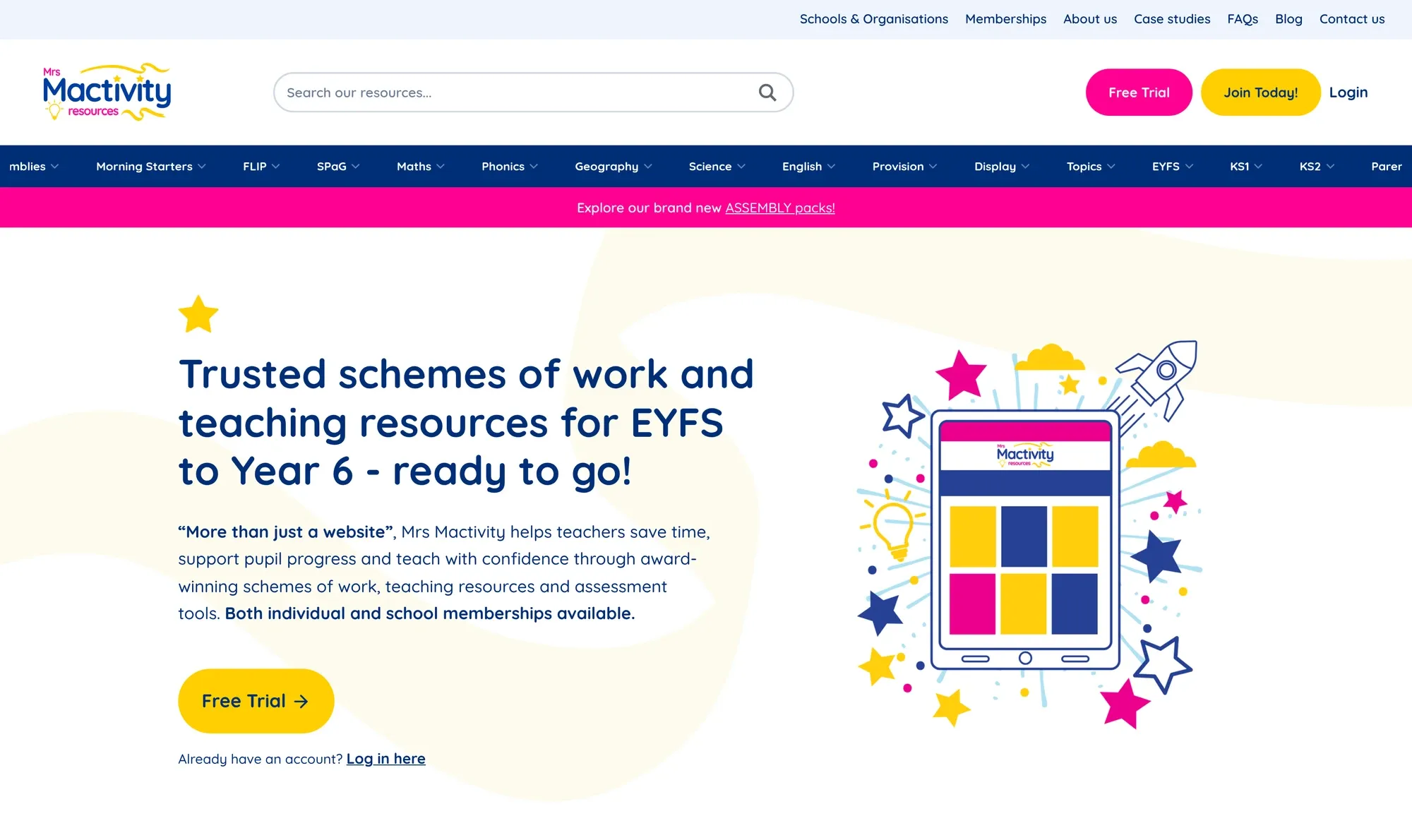Click the Join Today! button
The height and width of the screenshot is (840, 1412).
[1260, 92]
